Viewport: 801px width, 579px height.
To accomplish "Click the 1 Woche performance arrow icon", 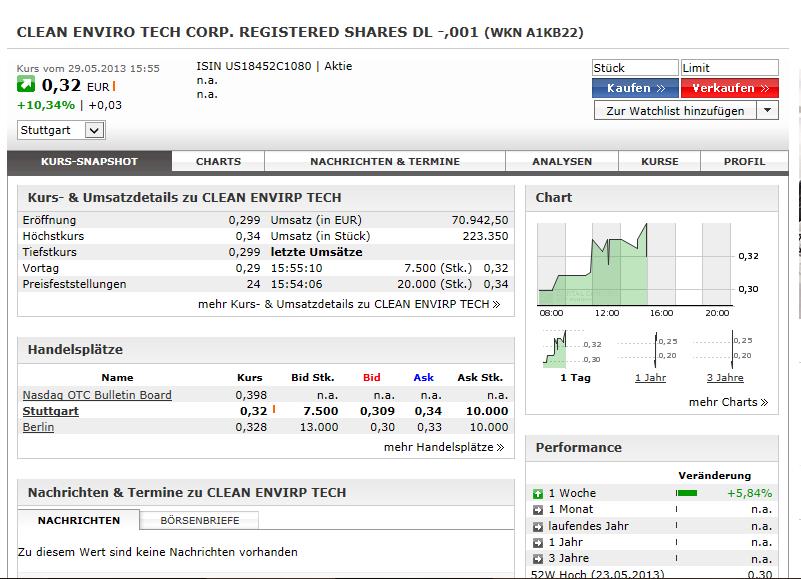I will point(538,493).
